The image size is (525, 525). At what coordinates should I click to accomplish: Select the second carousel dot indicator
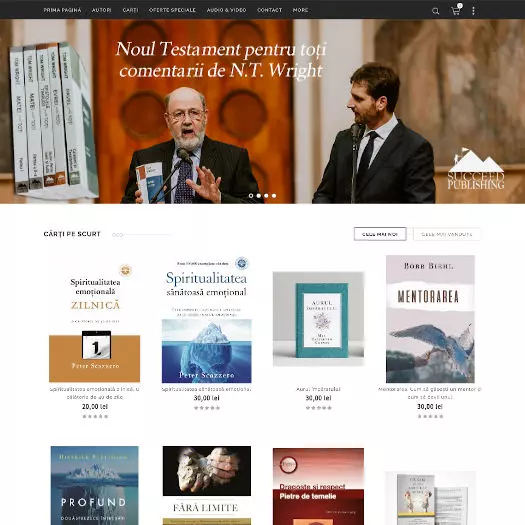coord(259,196)
